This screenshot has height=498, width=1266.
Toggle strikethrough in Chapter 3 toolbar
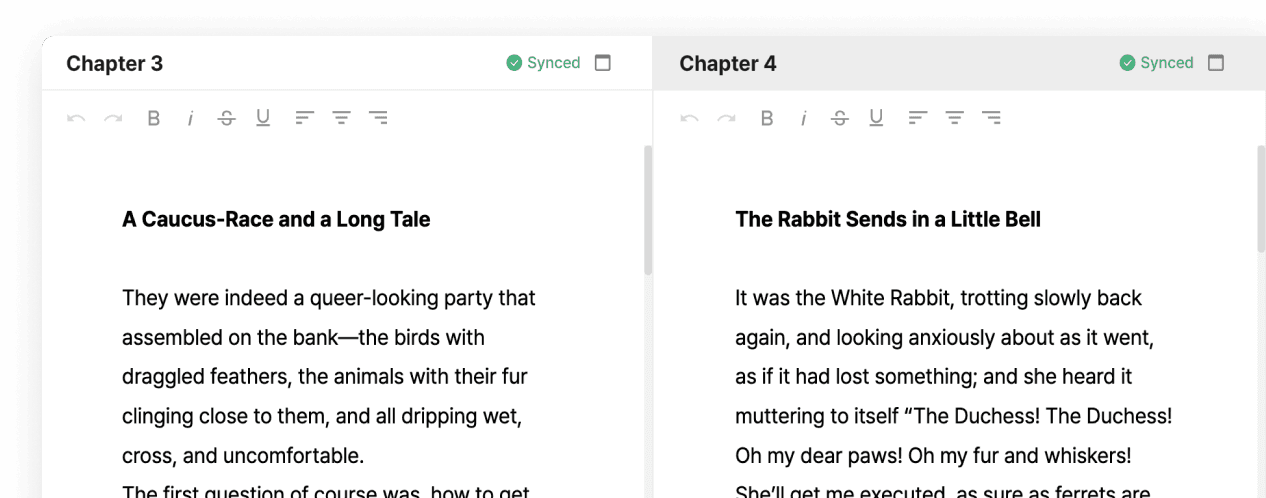pyautogui.click(x=227, y=118)
